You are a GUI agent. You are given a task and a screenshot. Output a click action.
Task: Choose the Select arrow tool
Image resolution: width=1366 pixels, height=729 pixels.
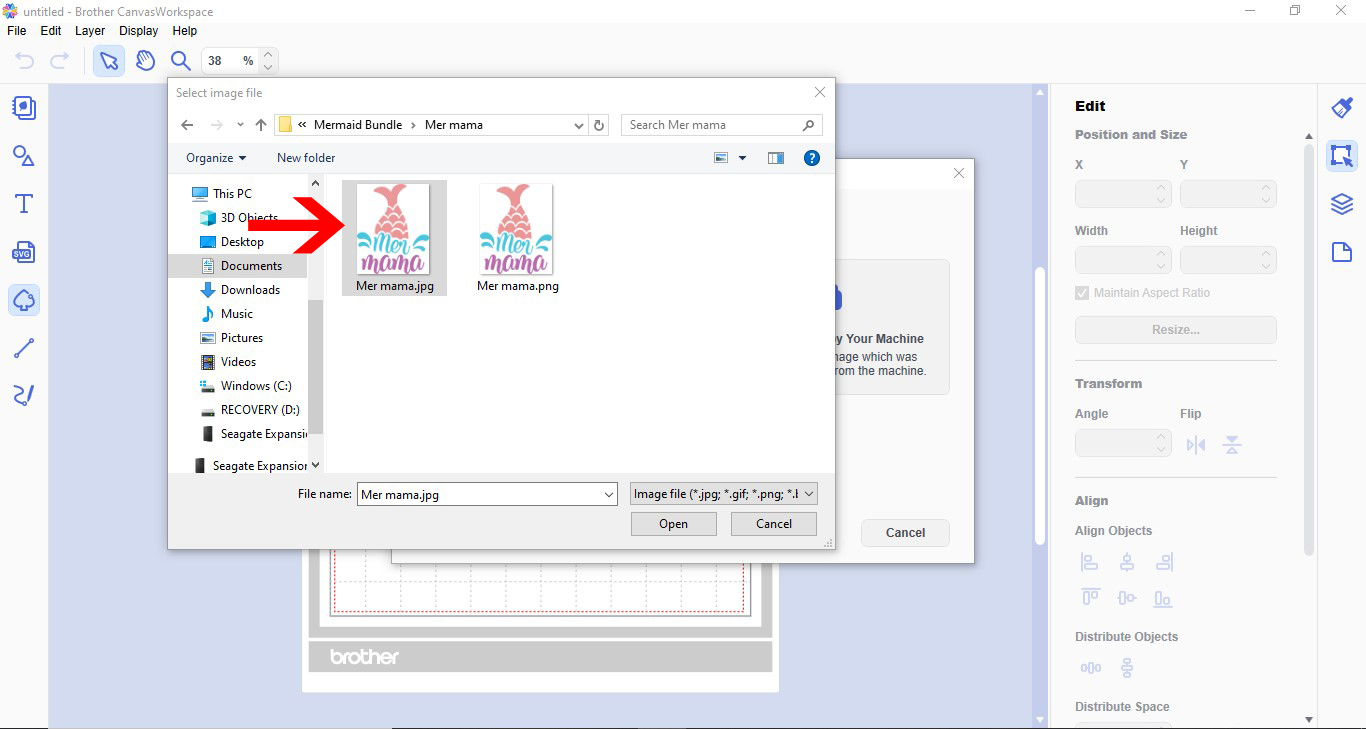point(109,61)
